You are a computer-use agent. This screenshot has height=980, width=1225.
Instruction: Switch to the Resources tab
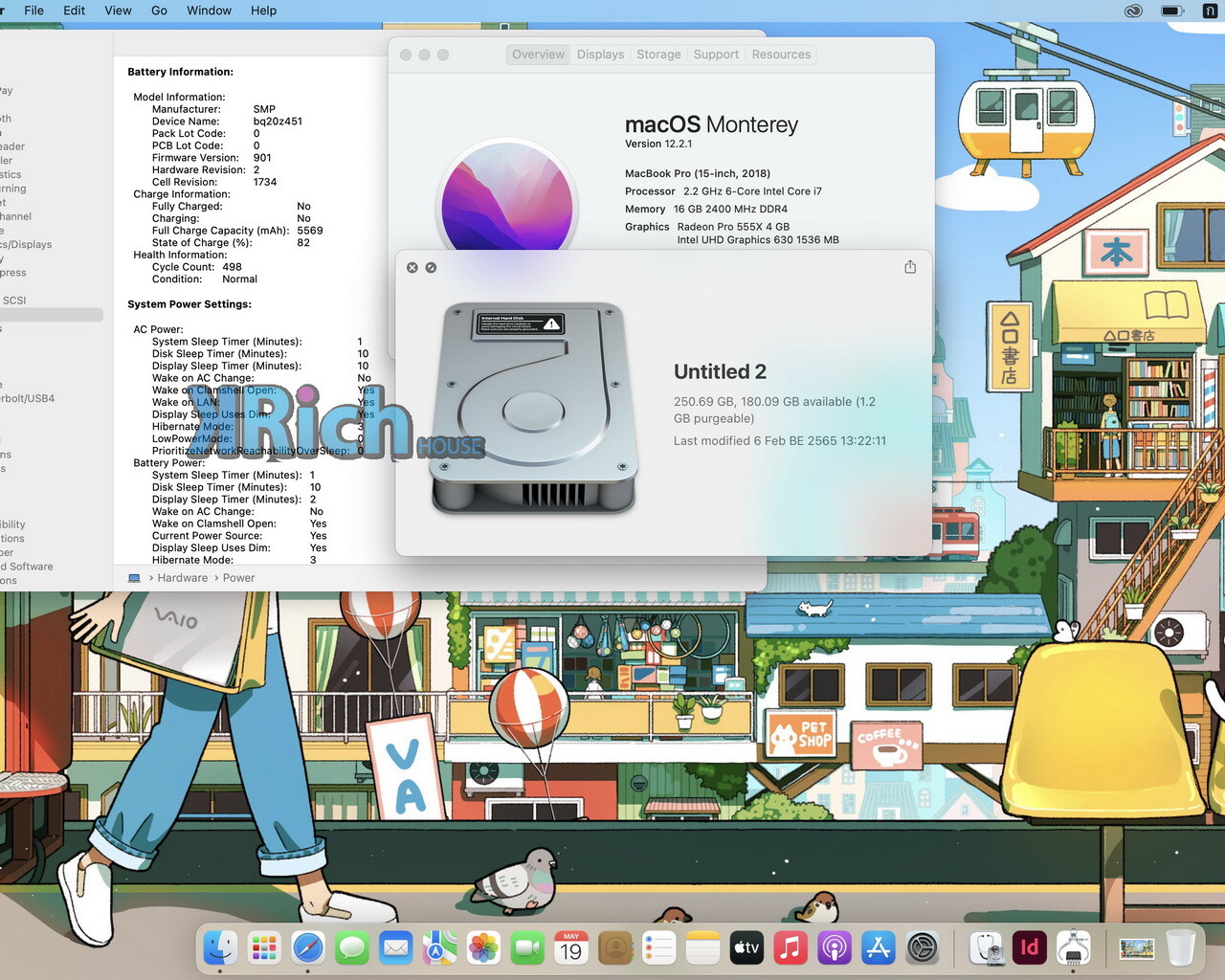(781, 55)
